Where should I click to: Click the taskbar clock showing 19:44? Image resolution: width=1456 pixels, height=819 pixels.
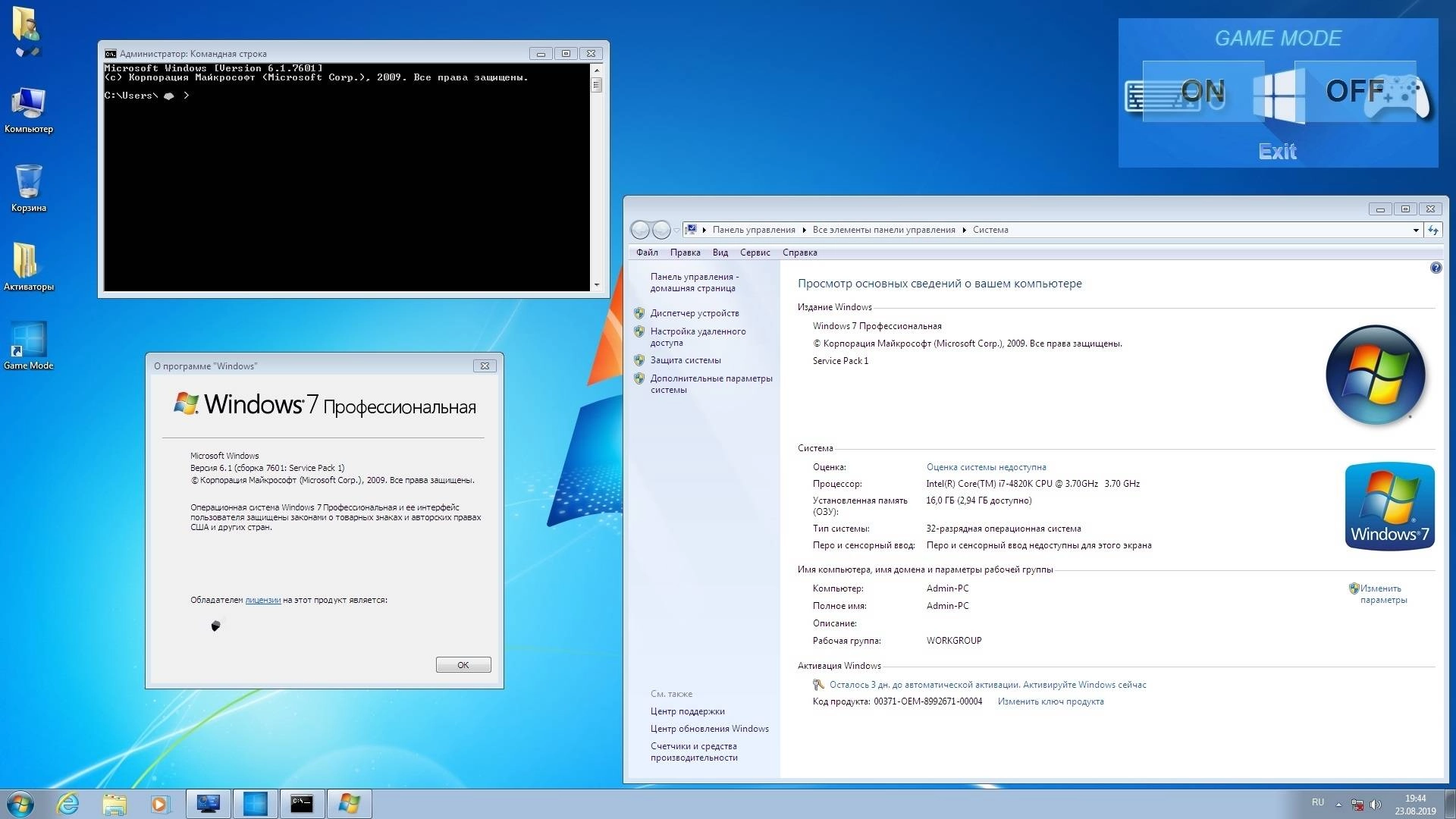tap(1415, 804)
